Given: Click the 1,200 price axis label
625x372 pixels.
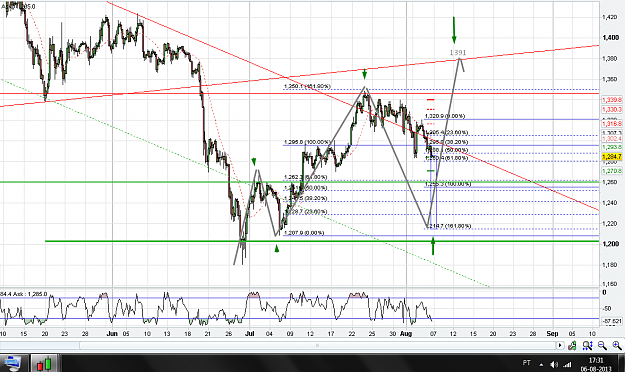Looking at the screenshot, I should [611, 244].
